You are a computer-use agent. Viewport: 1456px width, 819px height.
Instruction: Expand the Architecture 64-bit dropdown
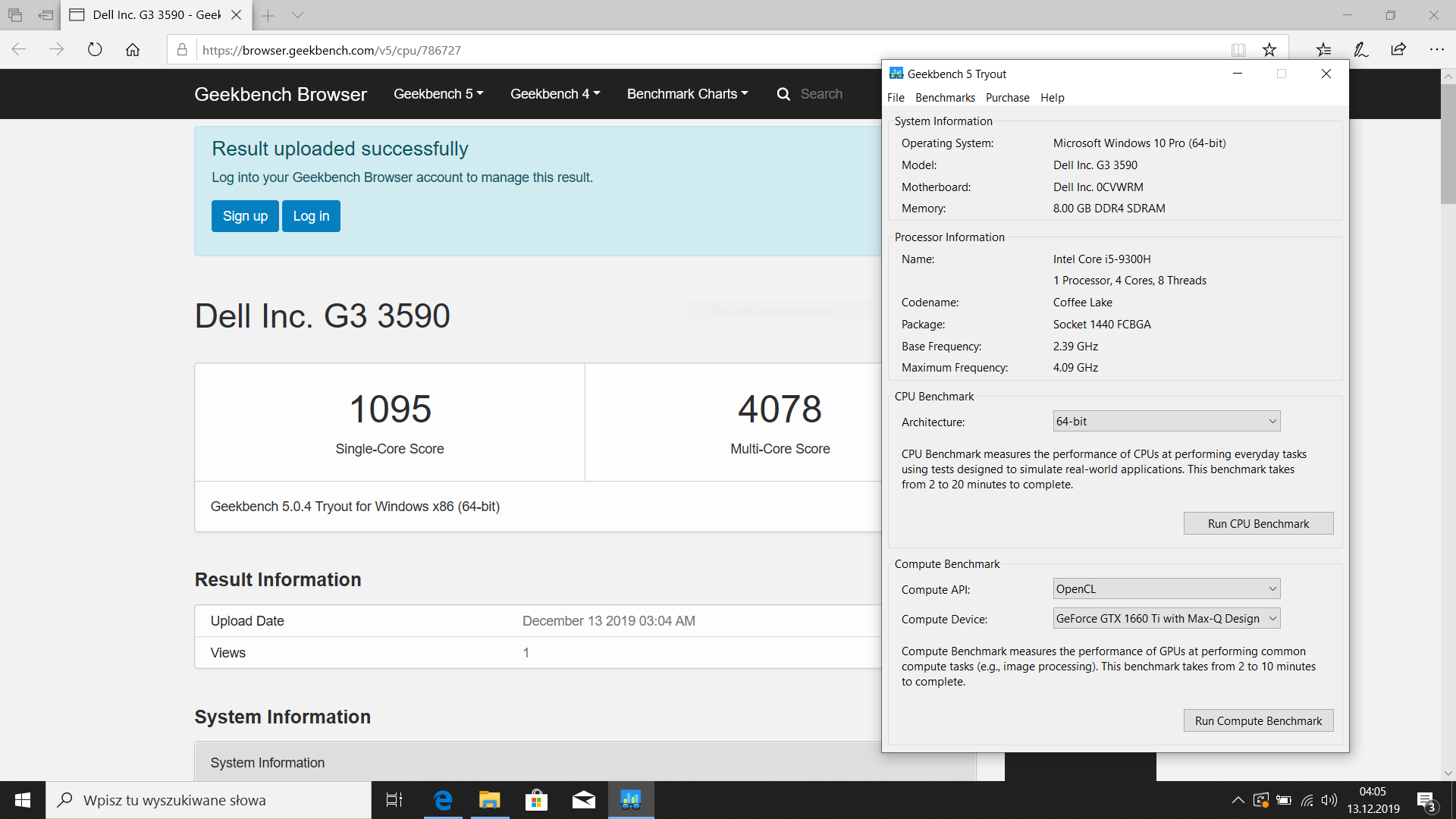(1166, 422)
